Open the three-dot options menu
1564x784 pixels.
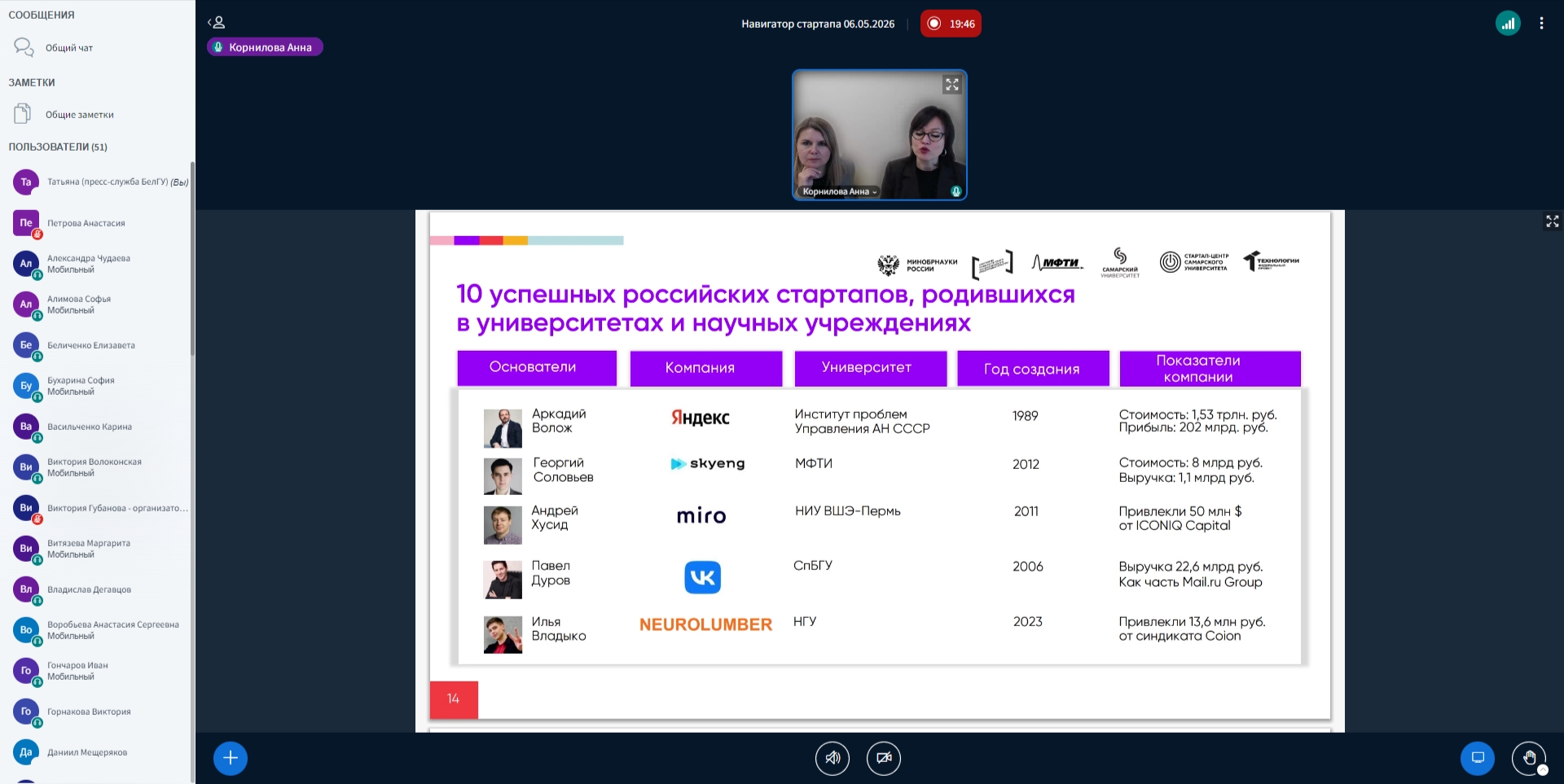(1541, 24)
